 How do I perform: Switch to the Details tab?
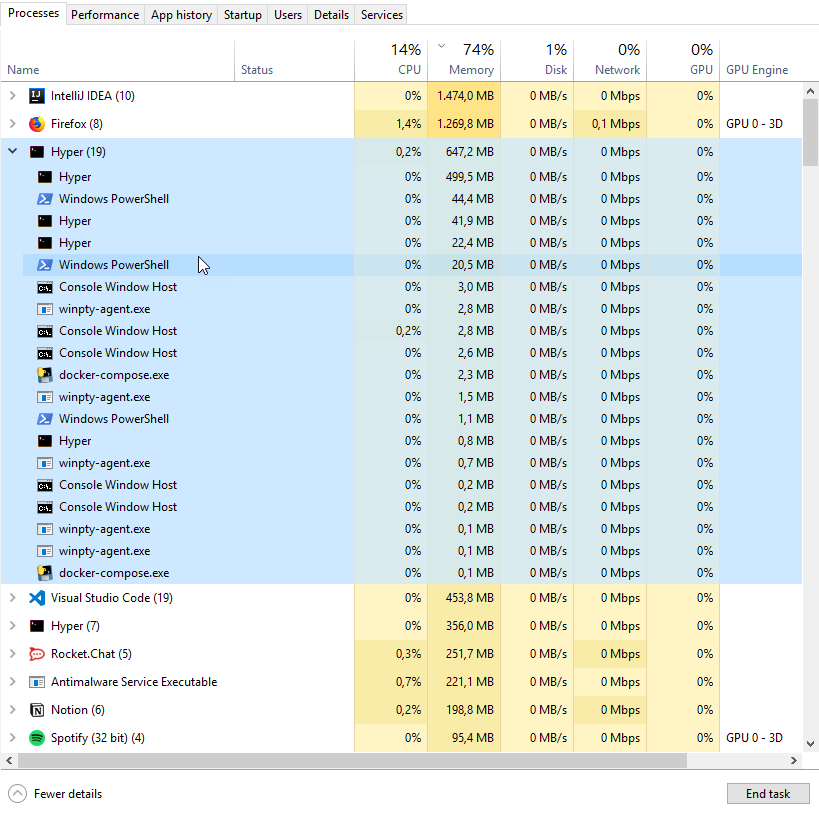[x=331, y=15]
